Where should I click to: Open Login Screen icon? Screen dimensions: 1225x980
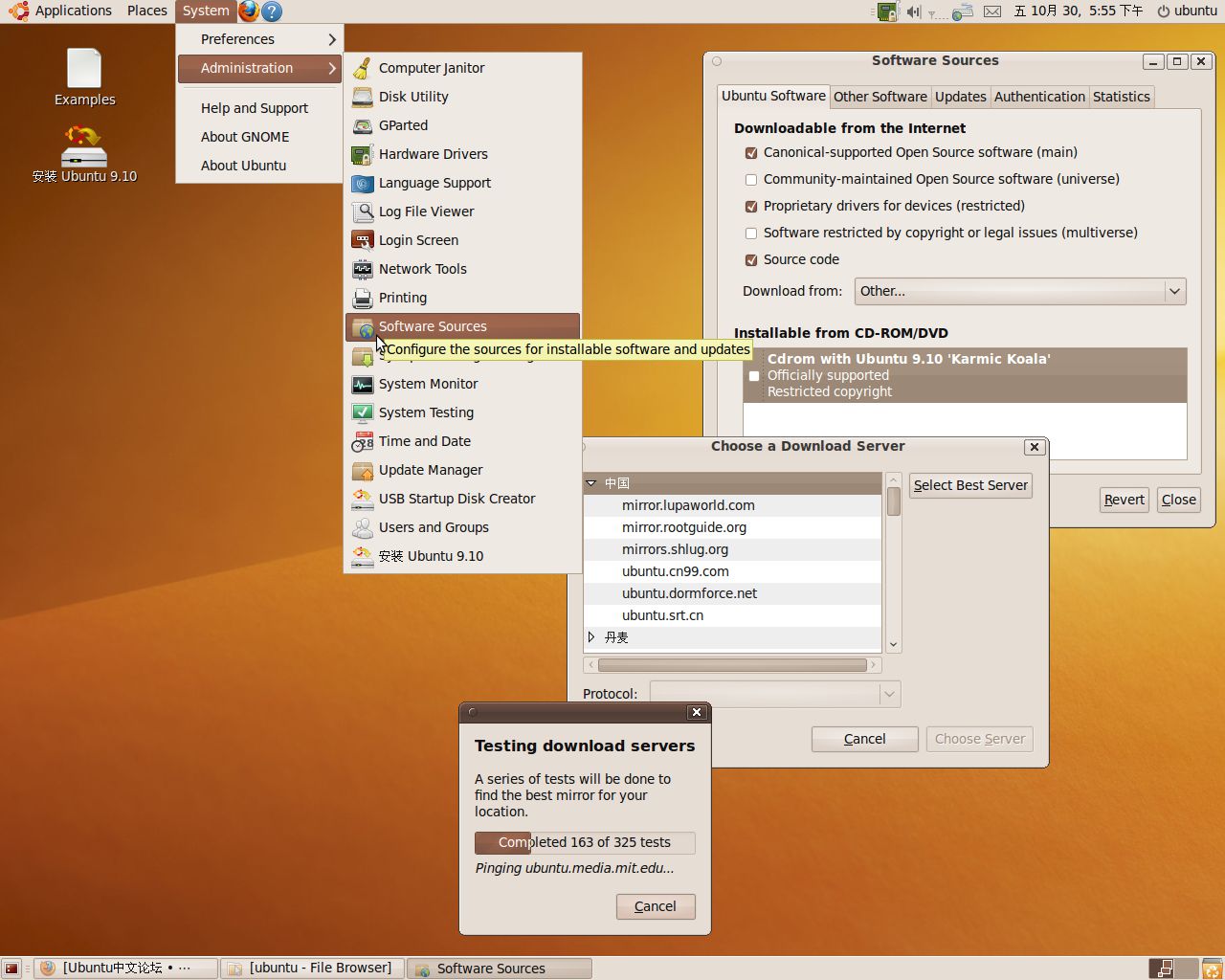pos(363,240)
